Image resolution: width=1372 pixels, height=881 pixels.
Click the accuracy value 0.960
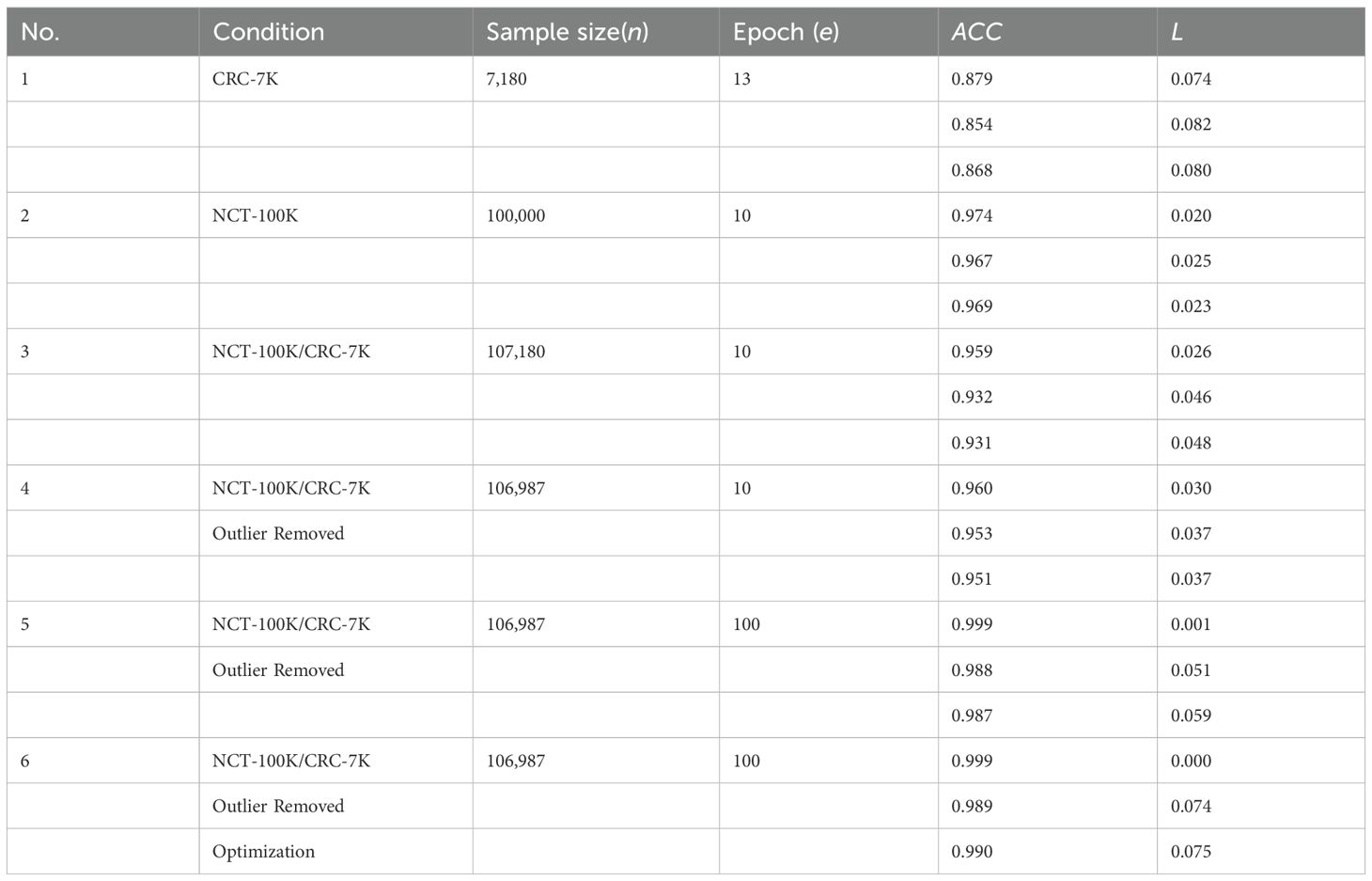tap(972, 488)
